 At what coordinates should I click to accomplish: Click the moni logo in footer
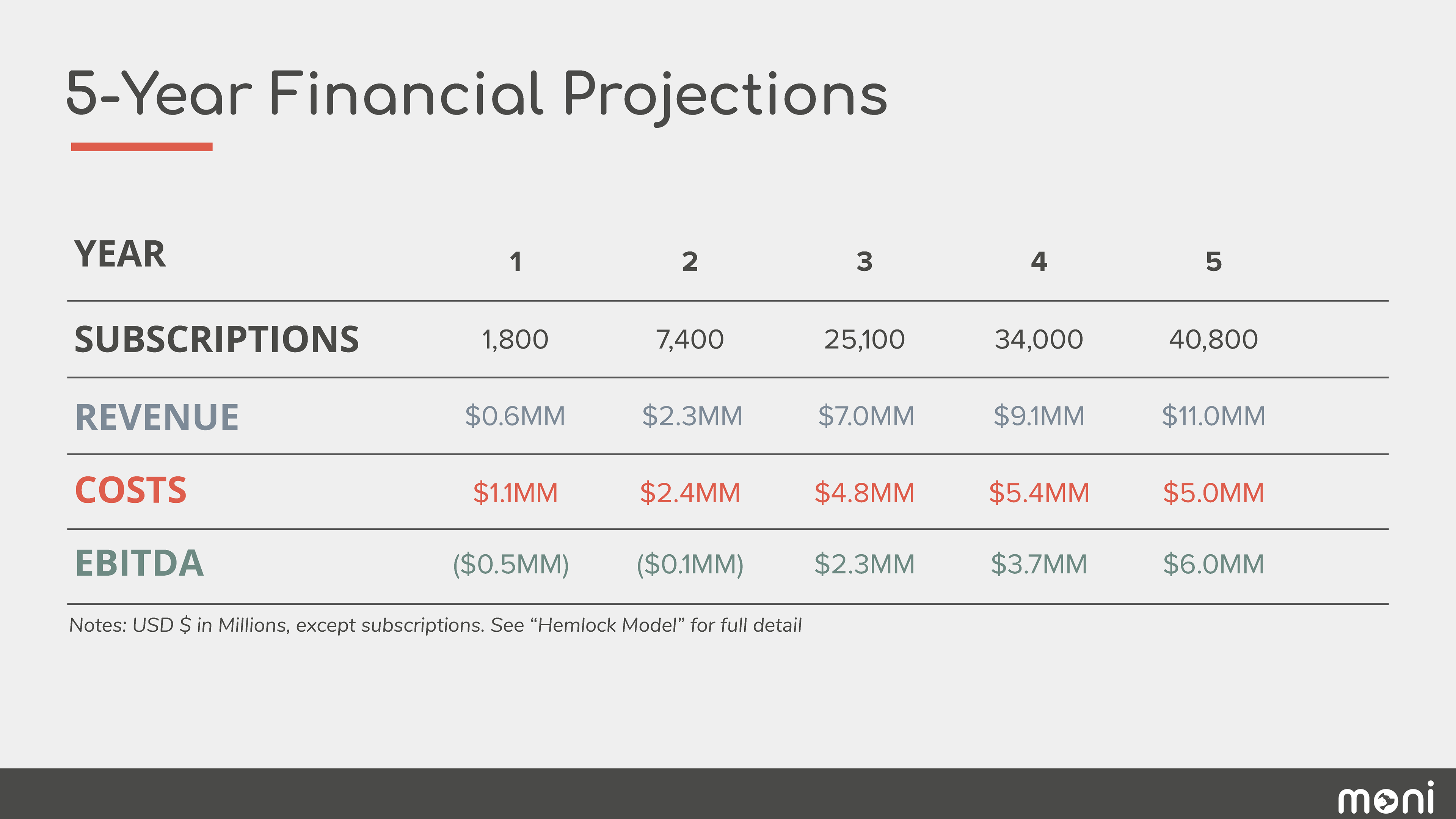(1386, 797)
